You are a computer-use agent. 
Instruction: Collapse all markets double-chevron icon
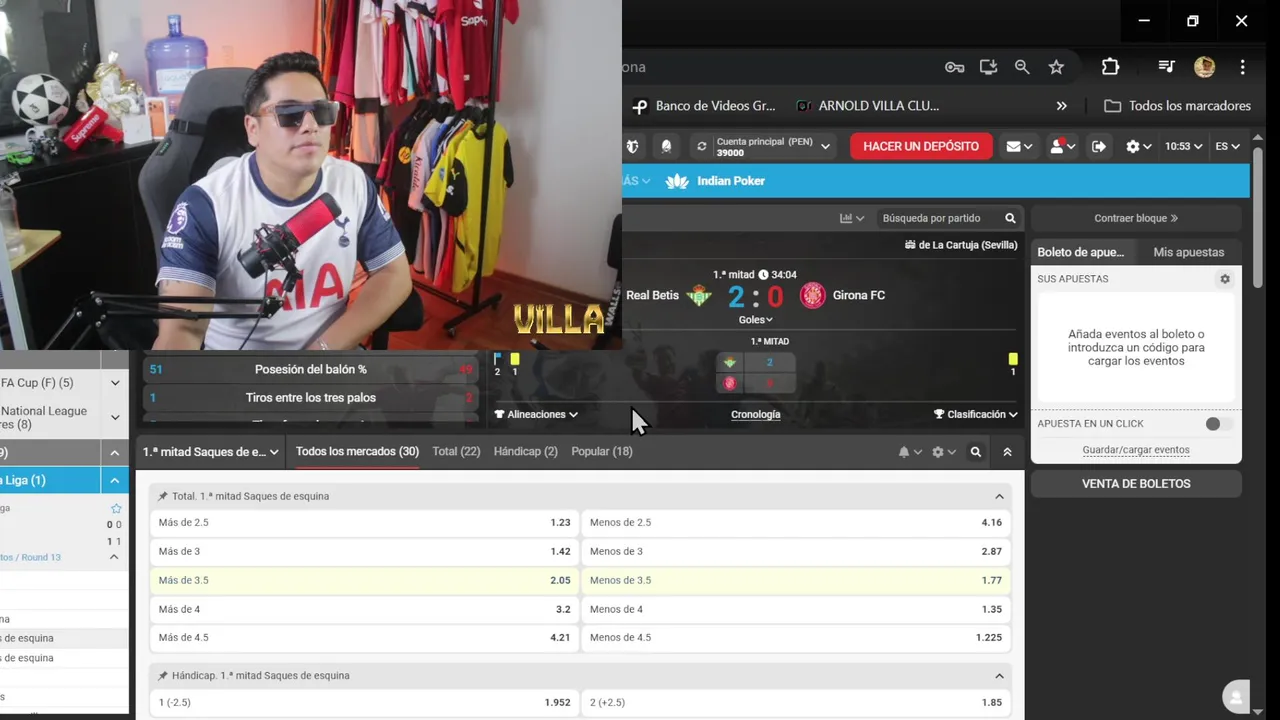[1007, 452]
